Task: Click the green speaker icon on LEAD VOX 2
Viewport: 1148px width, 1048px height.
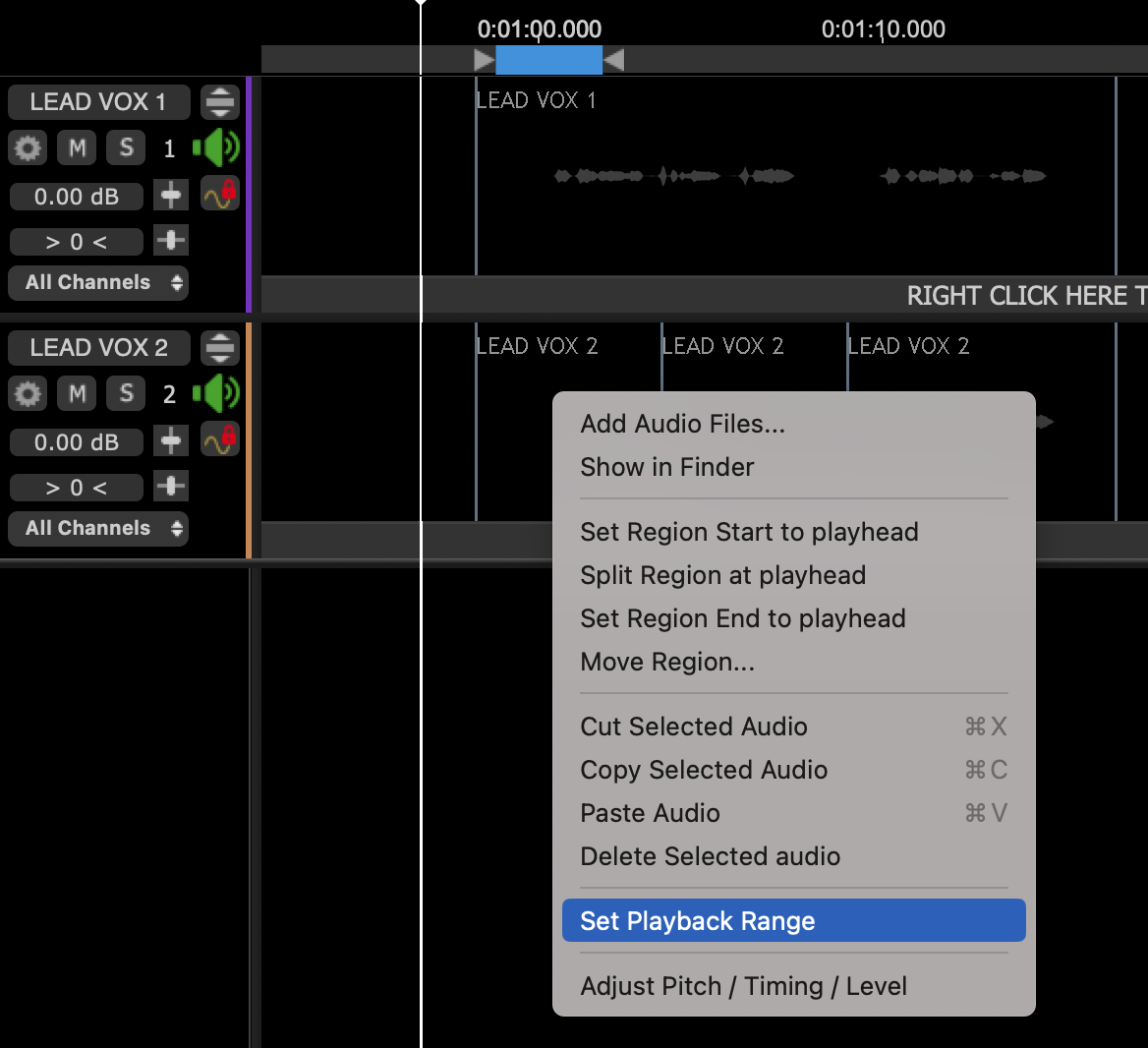Action: point(216,394)
